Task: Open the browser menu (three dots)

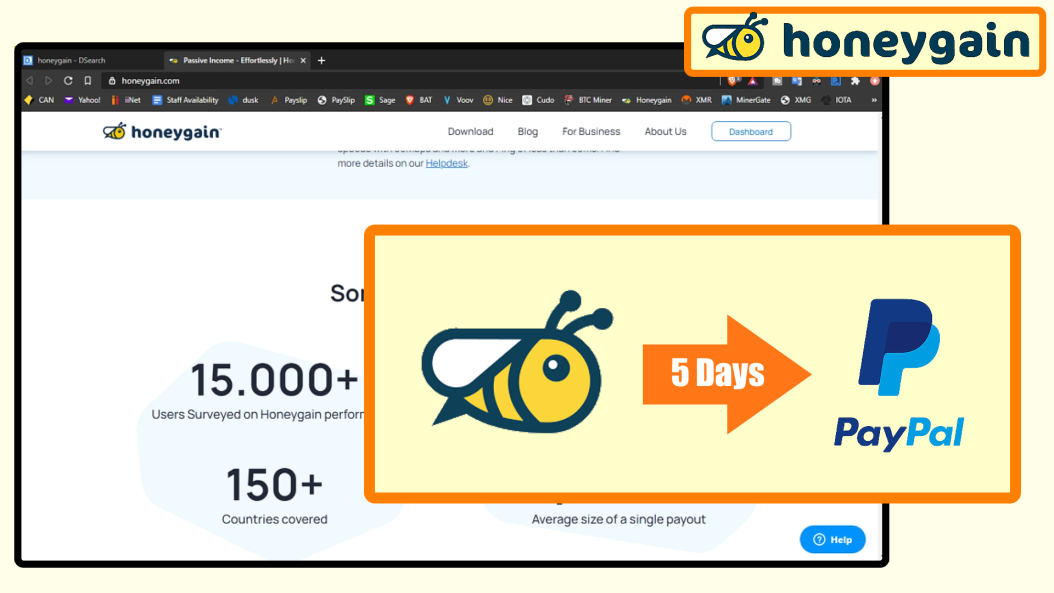Action: [x=884, y=81]
